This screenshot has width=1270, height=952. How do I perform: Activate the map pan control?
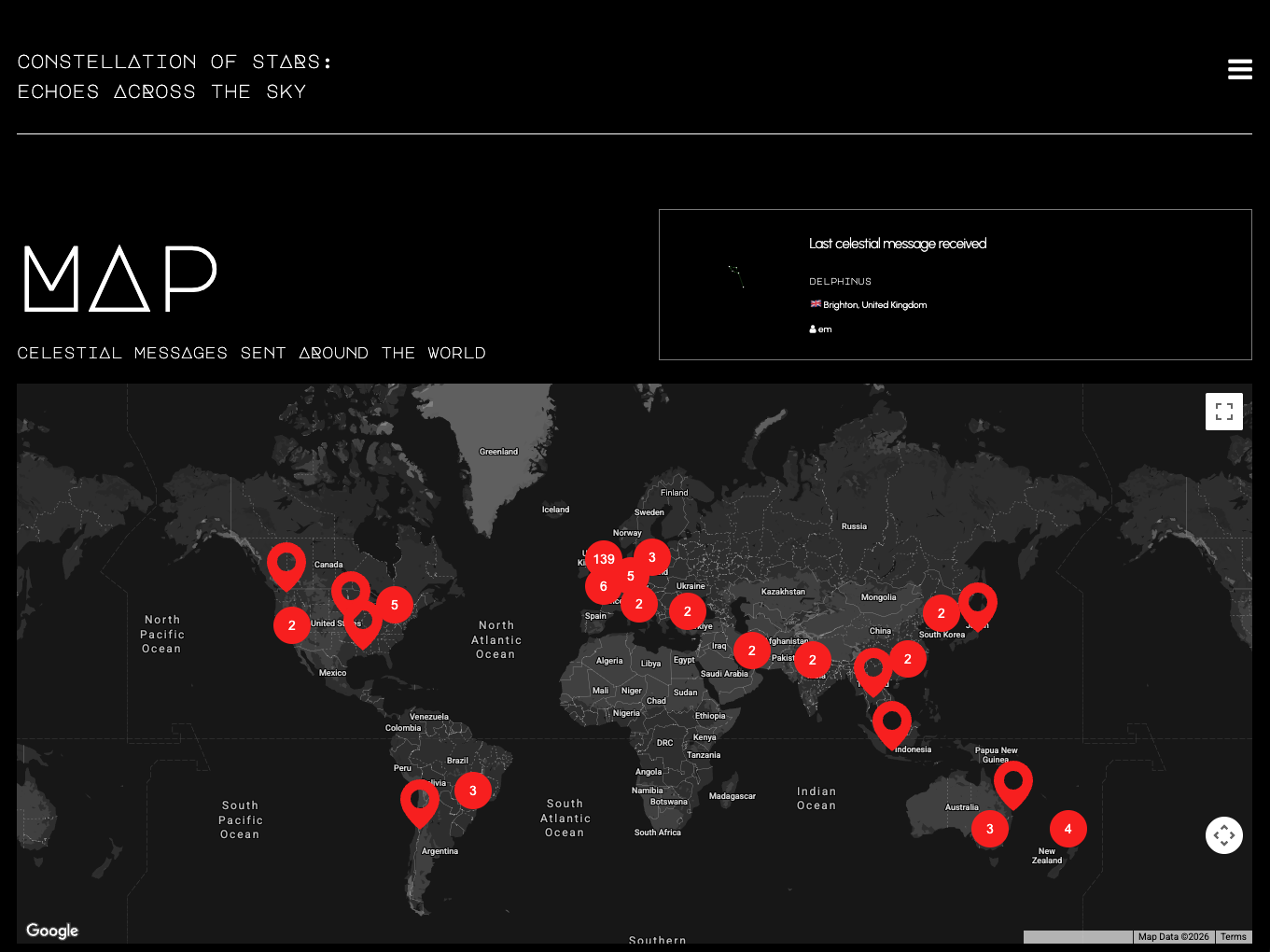point(1223,834)
